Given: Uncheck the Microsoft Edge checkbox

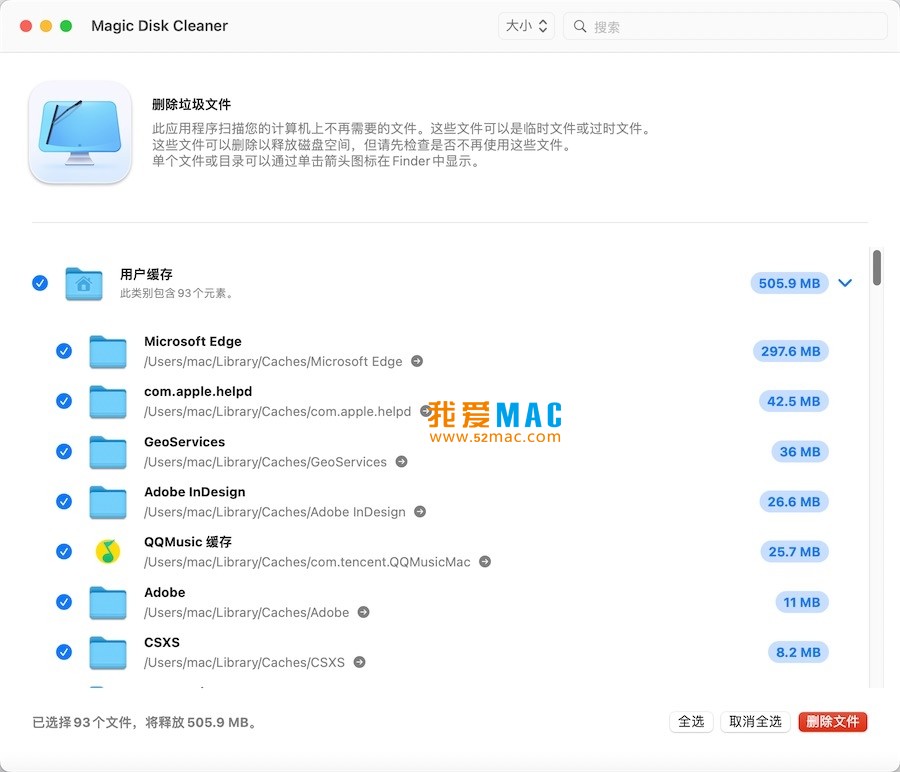Looking at the screenshot, I should point(64,351).
